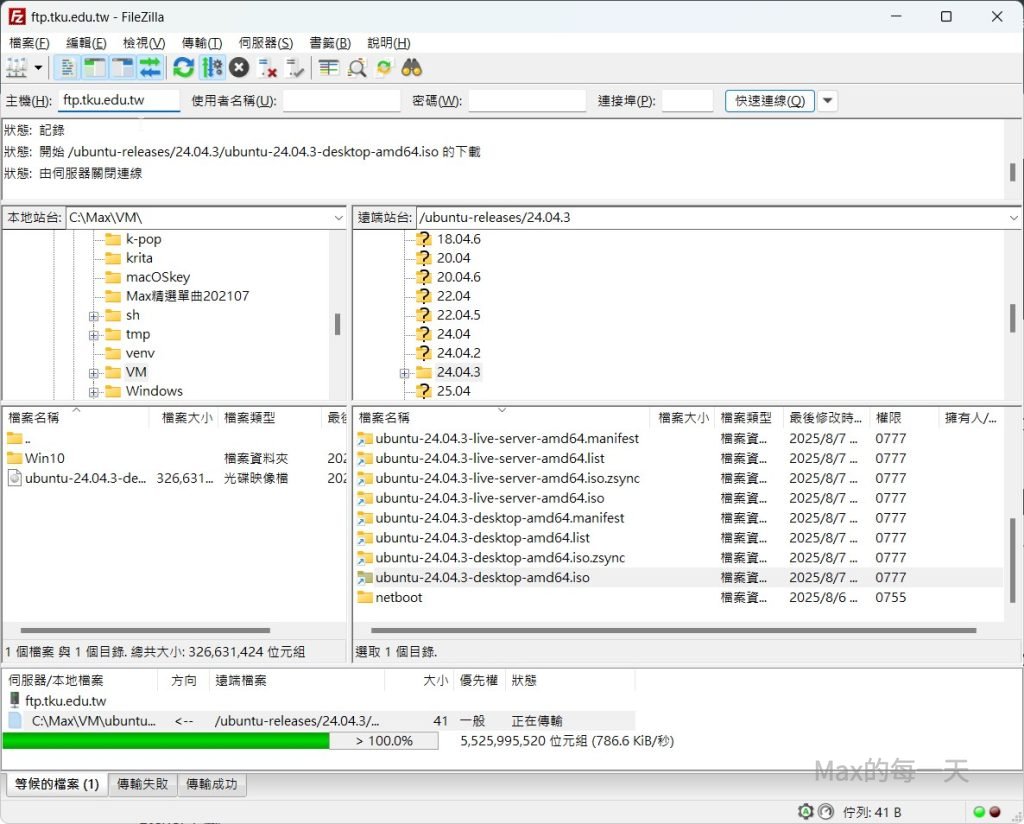Viewport: 1024px width, 824px height.
Task: Select ubuntu-24.04.3-live-server-amd64.iso in remote list
Action: [x=489, y=498]
